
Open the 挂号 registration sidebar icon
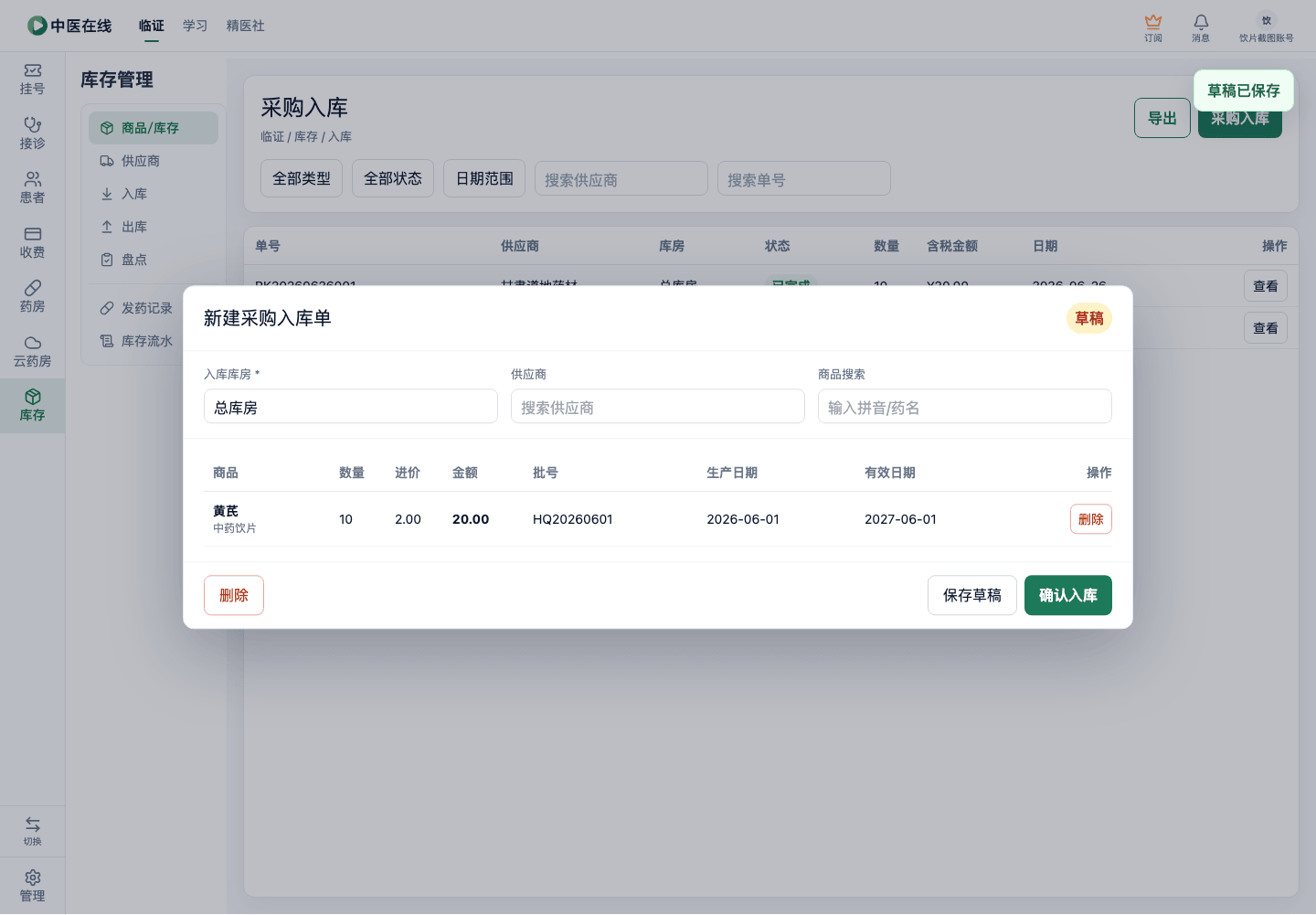point(32,80)
